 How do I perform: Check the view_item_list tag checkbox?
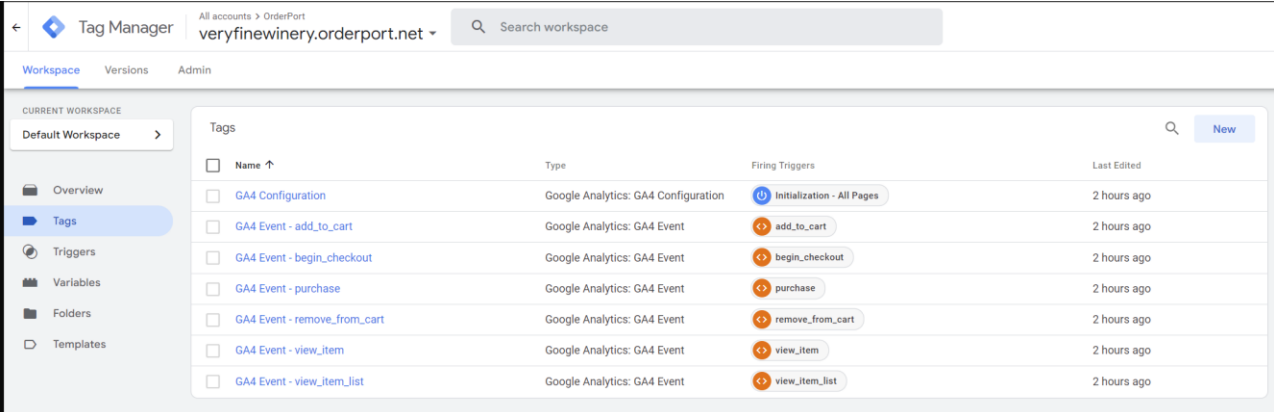coord(213,382)
